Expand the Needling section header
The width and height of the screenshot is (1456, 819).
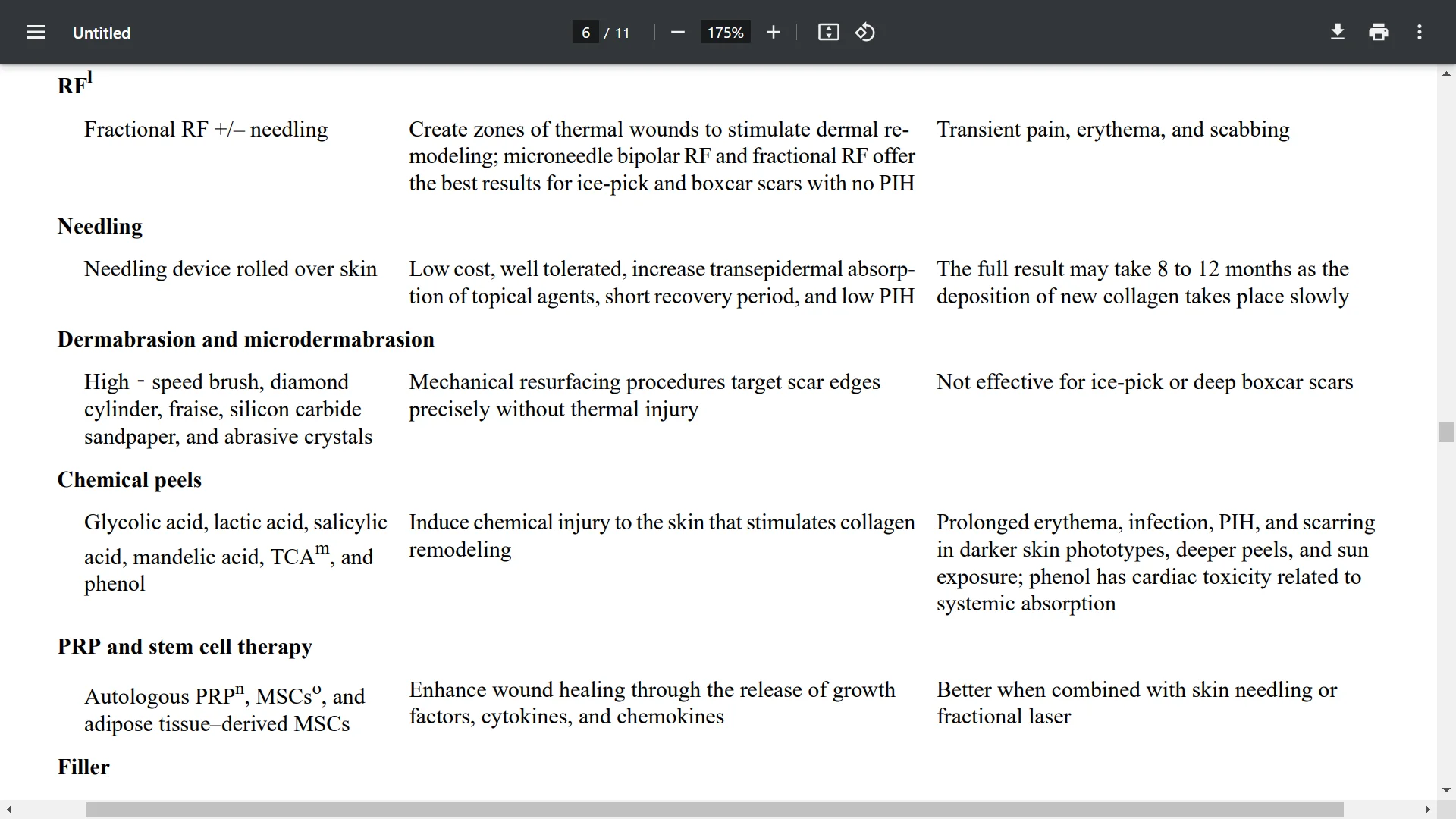click(x=100, y=226)
